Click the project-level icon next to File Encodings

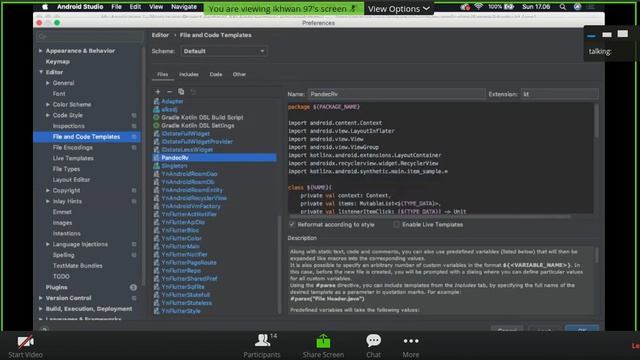(134, 147)
